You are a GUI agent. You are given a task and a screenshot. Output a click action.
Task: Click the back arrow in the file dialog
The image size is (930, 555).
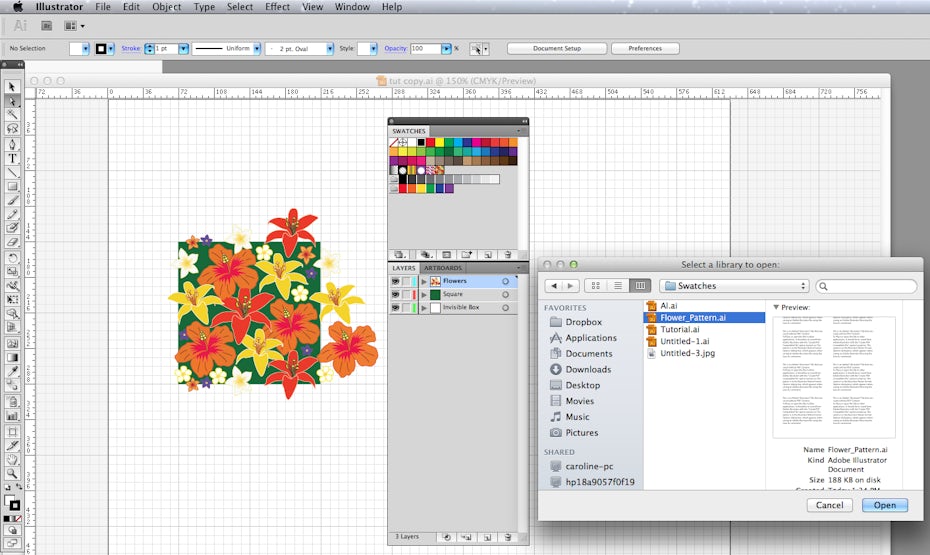click(553, 286)
